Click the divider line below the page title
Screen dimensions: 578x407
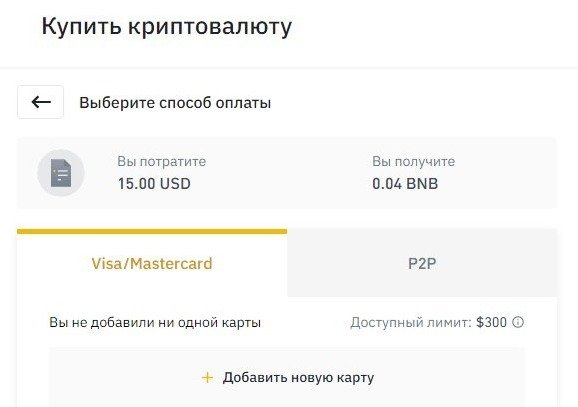coord(289,68)
